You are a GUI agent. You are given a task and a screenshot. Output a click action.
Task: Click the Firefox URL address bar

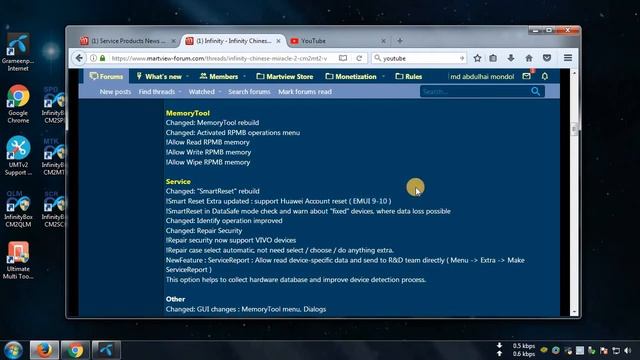219,58
